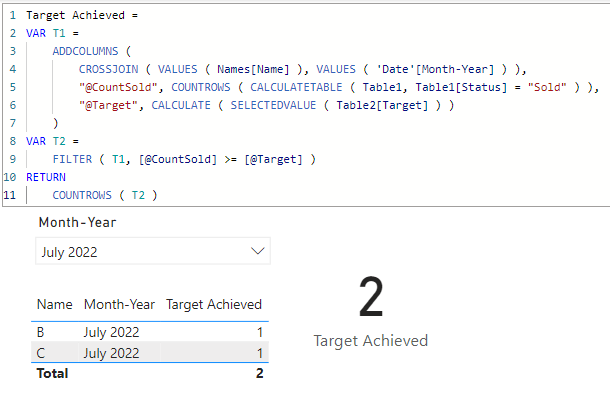This screenshot has width=610, height=409.
Task: Click the card's Target Achieved label
Action: 371,341
